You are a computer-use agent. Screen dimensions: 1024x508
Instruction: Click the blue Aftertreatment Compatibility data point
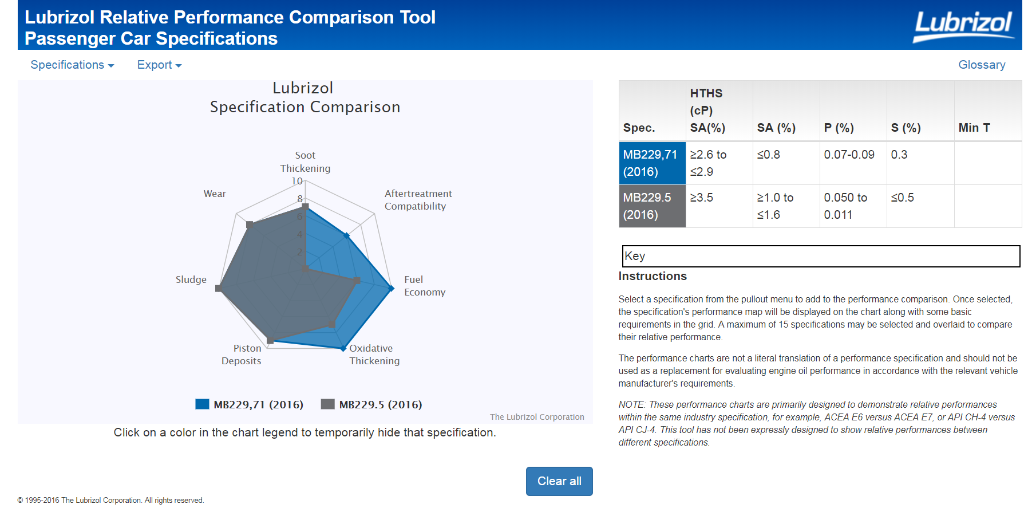[347, 235]
